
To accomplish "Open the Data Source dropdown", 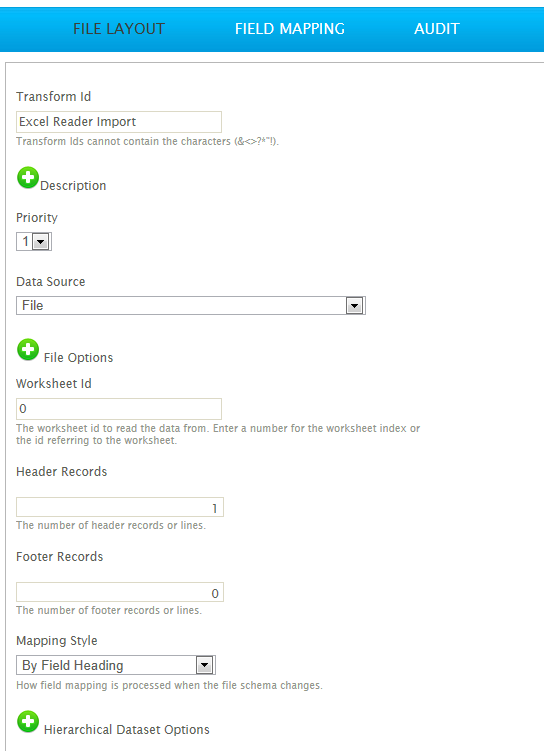I will (x=354, y=306).
